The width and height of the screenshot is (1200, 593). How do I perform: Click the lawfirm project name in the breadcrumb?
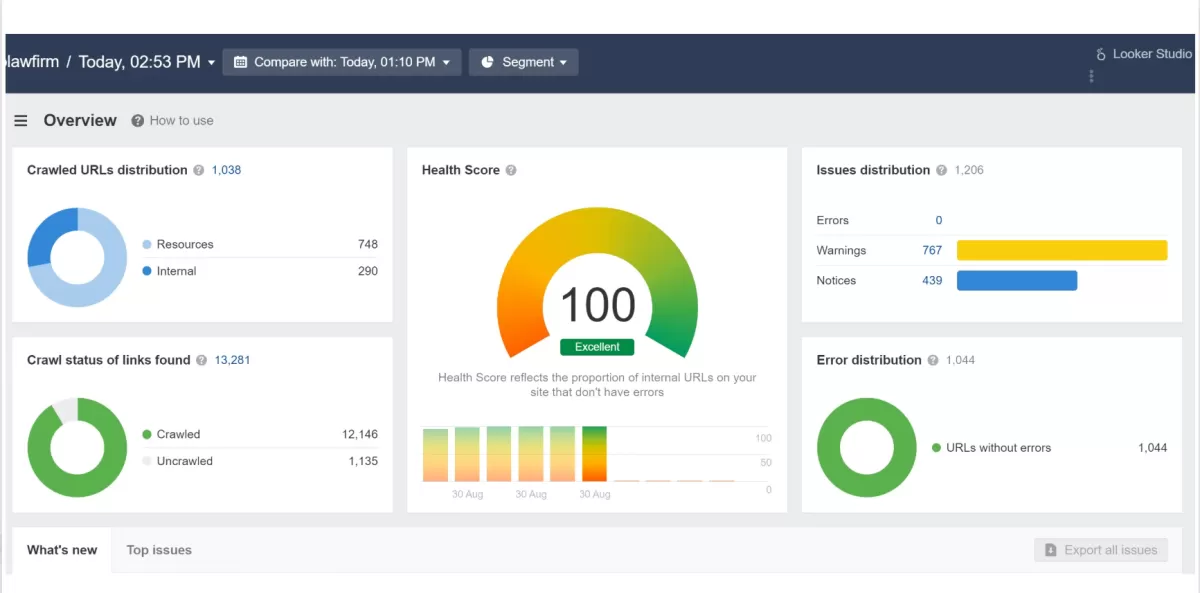32,62
